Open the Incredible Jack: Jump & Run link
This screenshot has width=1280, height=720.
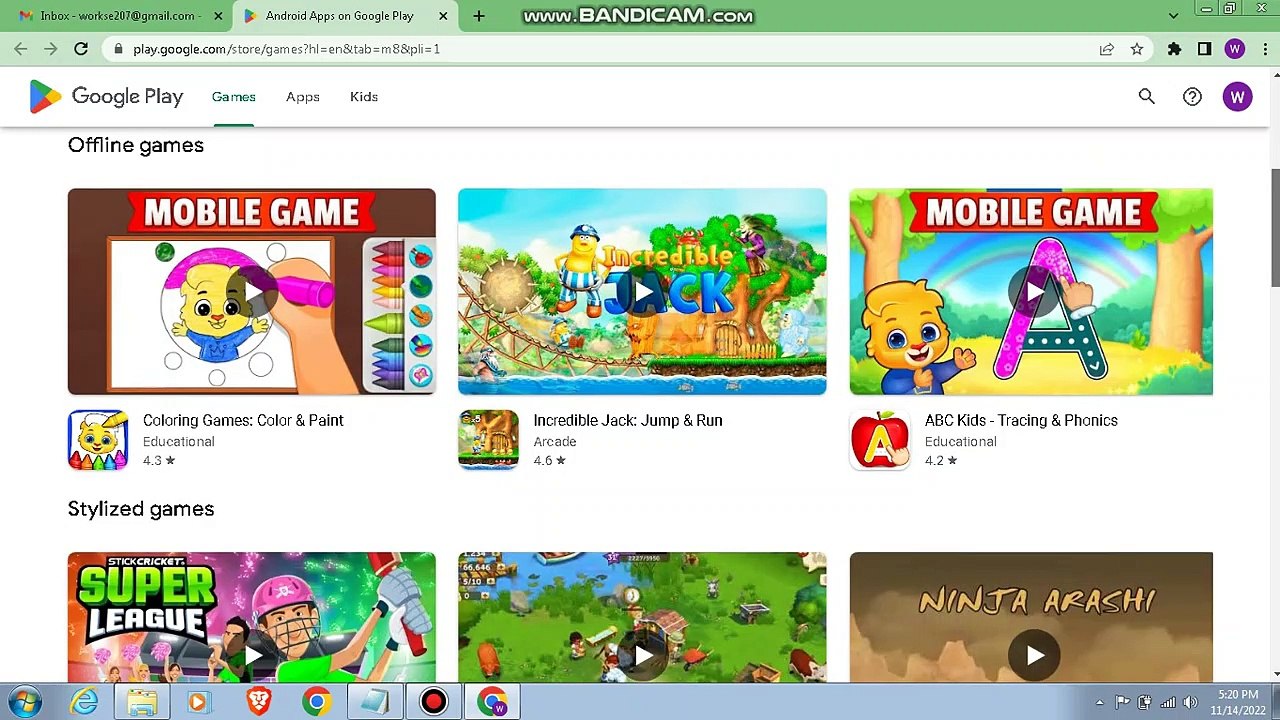[x=627, y=420]
